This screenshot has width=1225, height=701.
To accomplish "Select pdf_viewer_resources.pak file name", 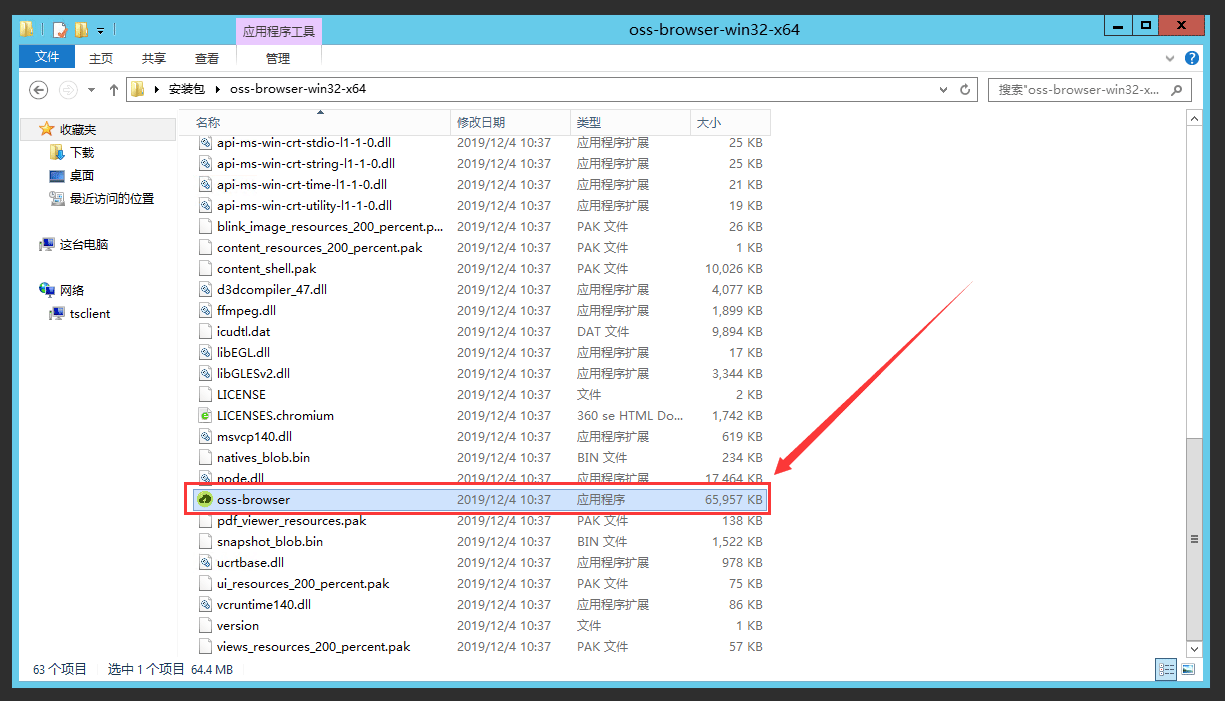I will (292, 520).
